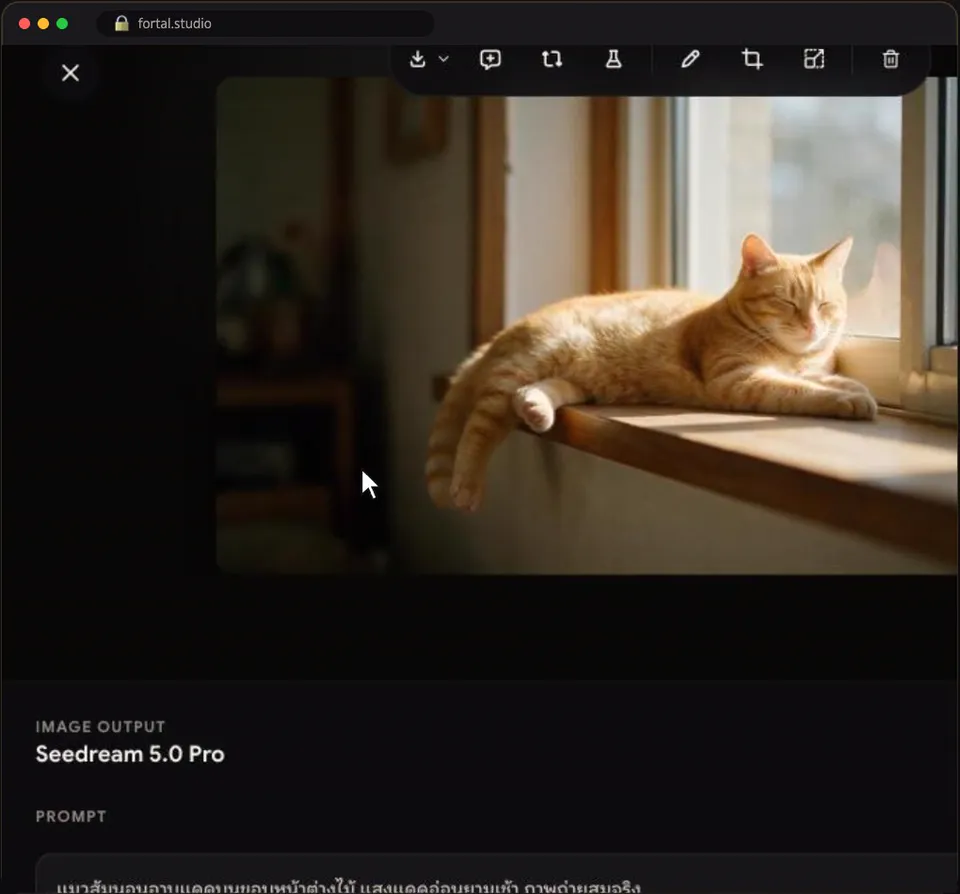Image resolution: width=960 pixels, height=894 pixels.
Task: Click the lock icon beside the URL
Action: pos(122,23)
